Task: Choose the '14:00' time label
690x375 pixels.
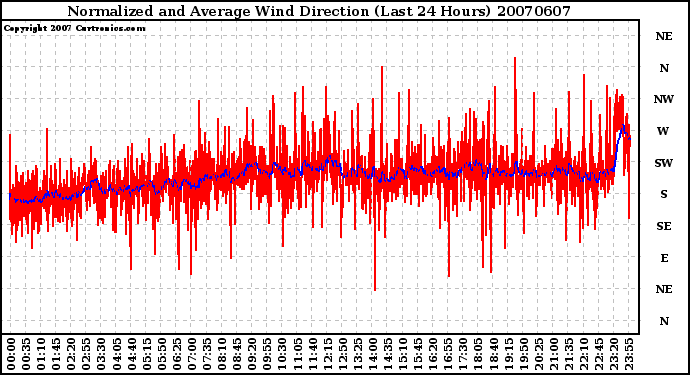Action: tap(372, 354)
